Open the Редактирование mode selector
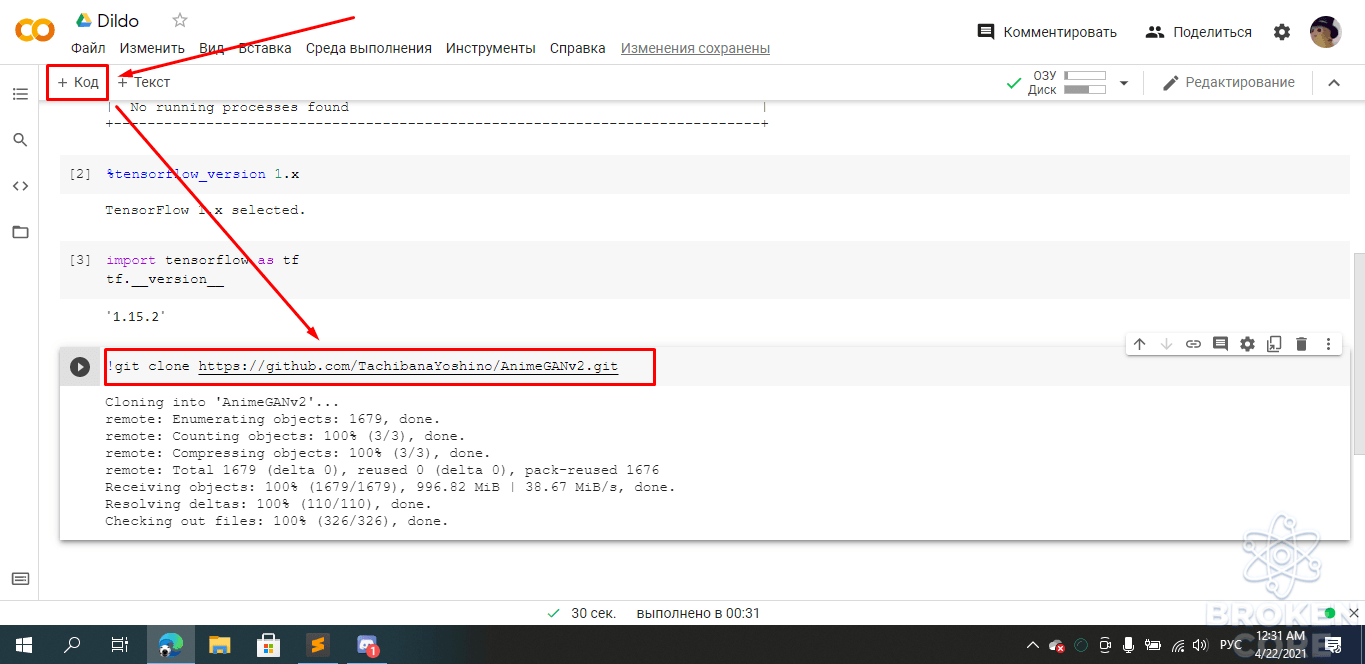1365x664 pixels. (1228, 83)
